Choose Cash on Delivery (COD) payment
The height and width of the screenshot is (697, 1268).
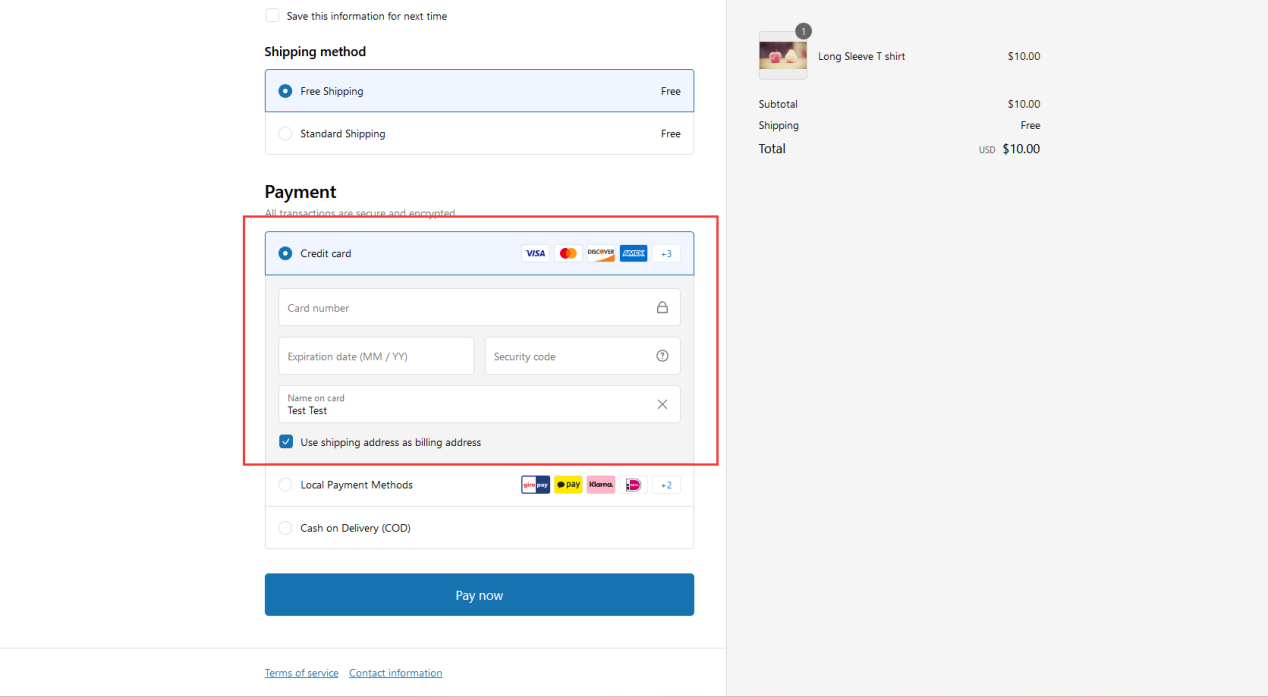click(285, 528)
